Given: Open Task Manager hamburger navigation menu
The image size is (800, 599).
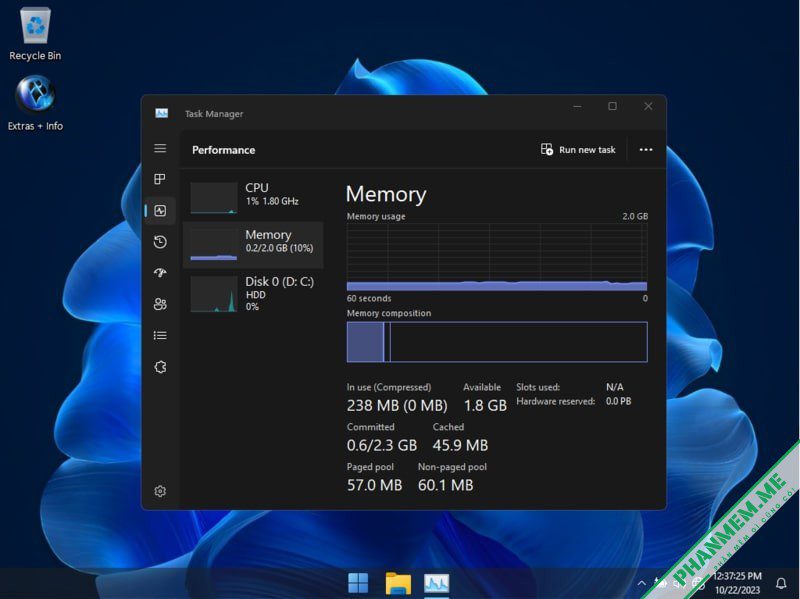Looking at the screenshot, I should click(160, 148).
